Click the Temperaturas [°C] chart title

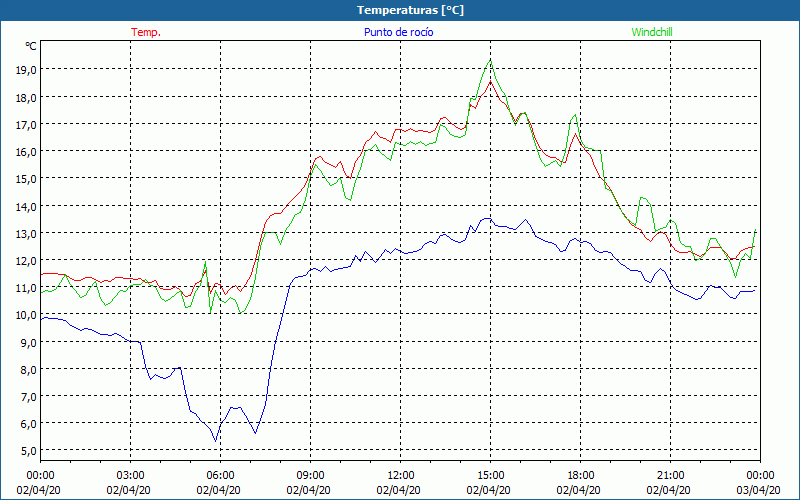click(x=410, y=10)
